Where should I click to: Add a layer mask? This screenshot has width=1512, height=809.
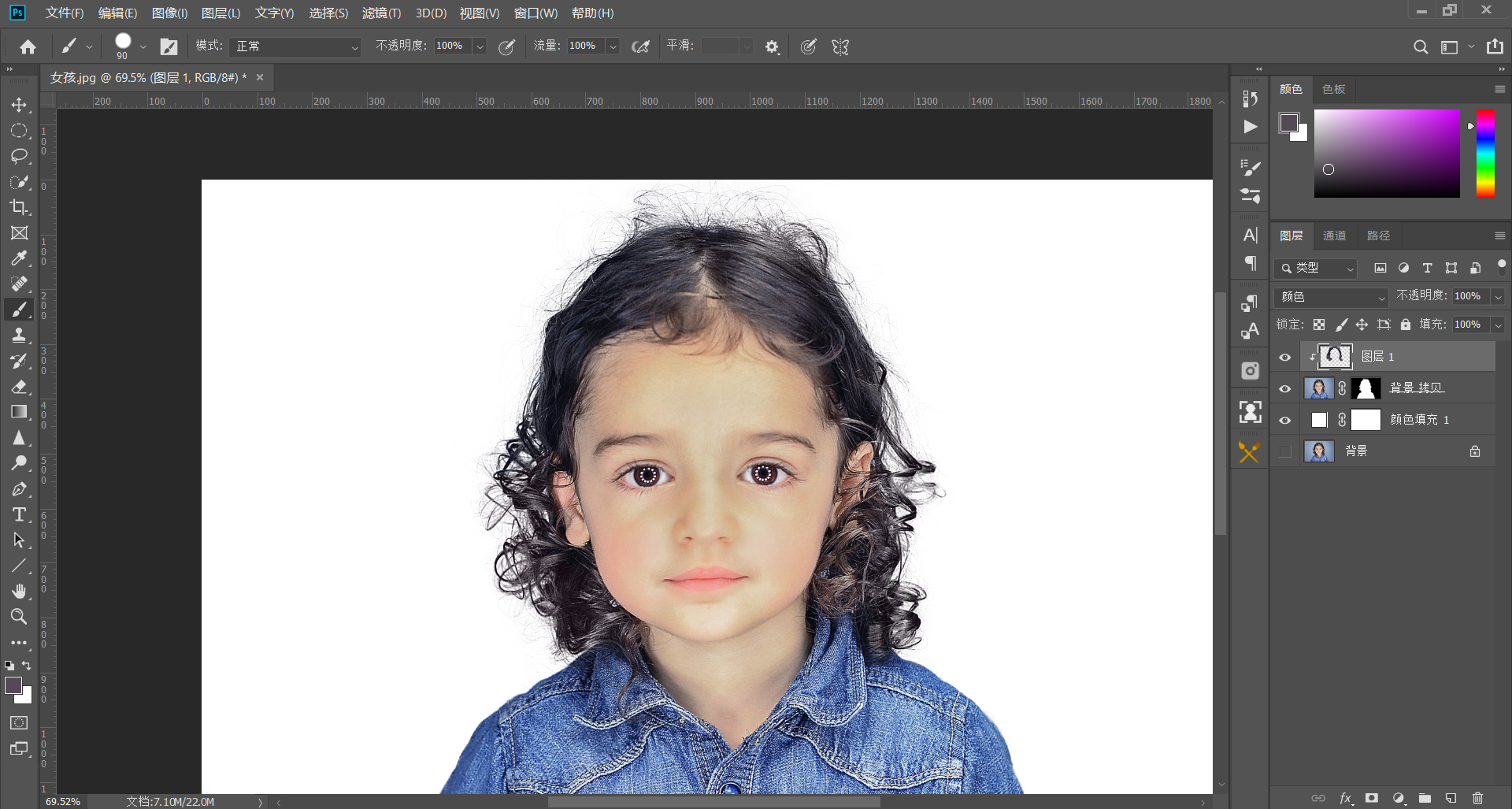click(x=1372, y=798)
